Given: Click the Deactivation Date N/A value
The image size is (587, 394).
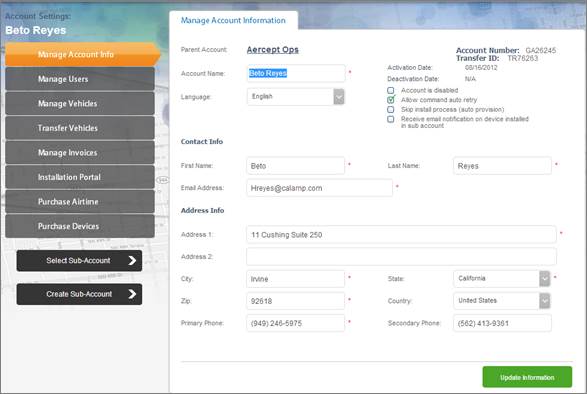Looking at the screenshot, I should click(x=470, y=79).
